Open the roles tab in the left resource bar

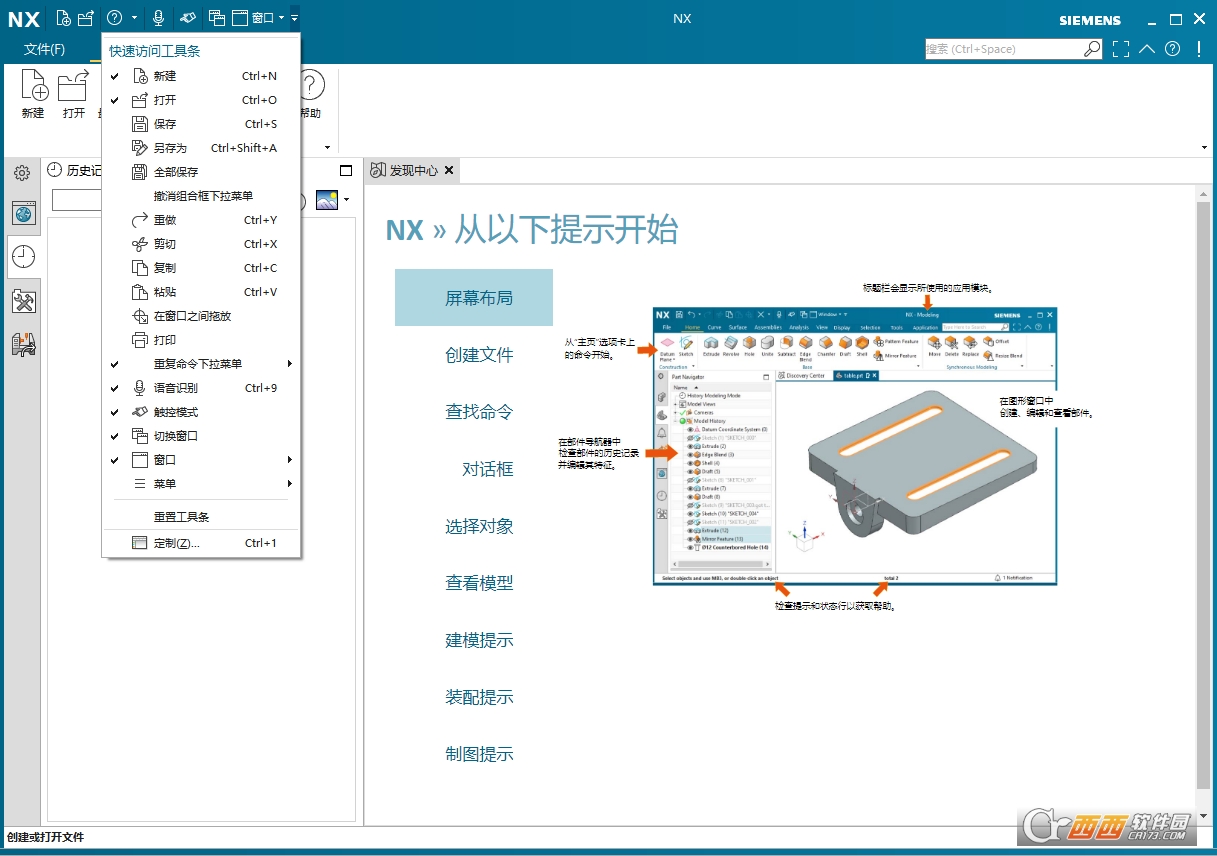pos(24,344)
